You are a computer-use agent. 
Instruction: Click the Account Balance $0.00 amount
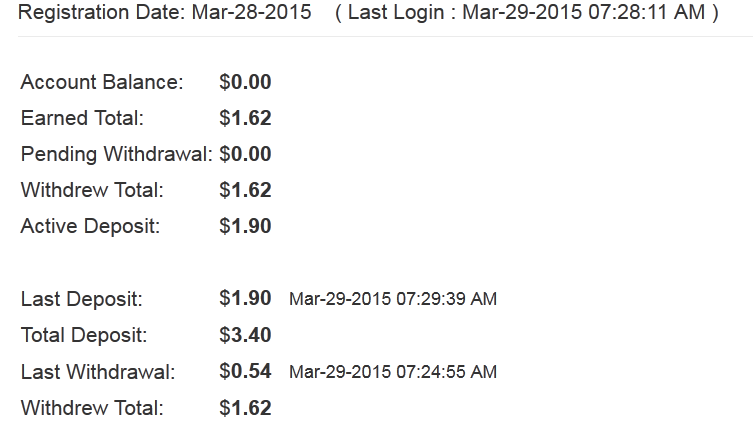pos(245,83)
